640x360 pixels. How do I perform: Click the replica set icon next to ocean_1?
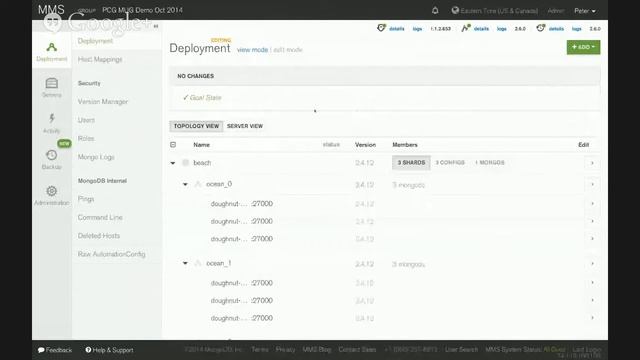coord(198,264)
